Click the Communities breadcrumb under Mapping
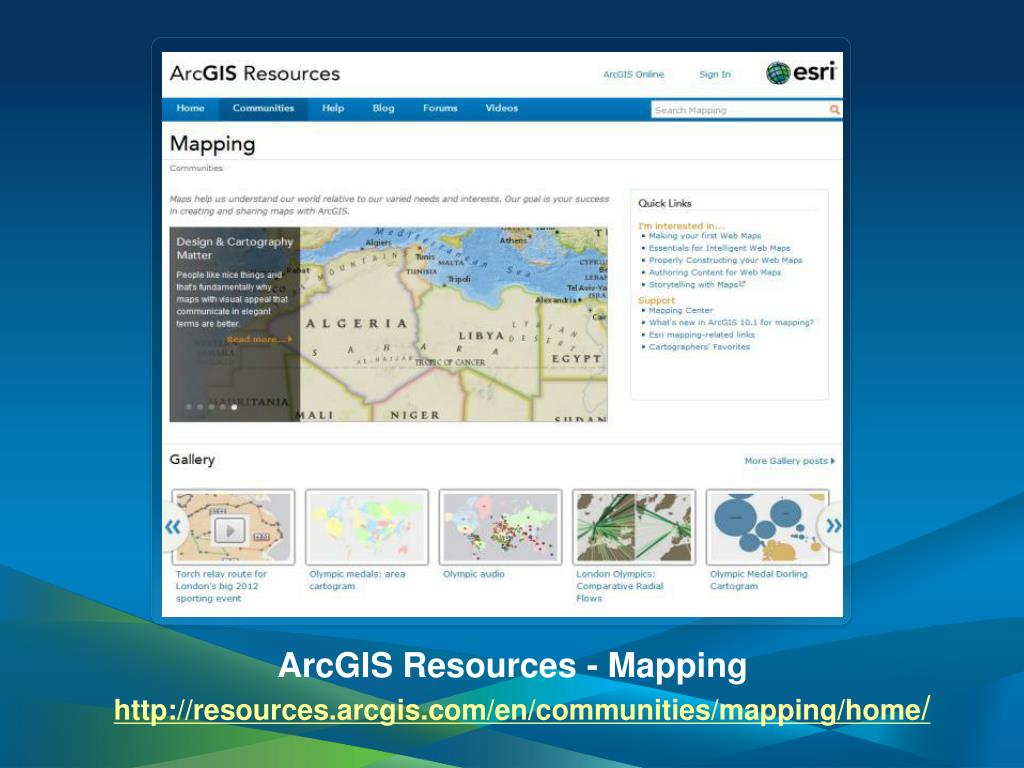This screenshot has width=1024, height=768. click(x=196, y=168)
